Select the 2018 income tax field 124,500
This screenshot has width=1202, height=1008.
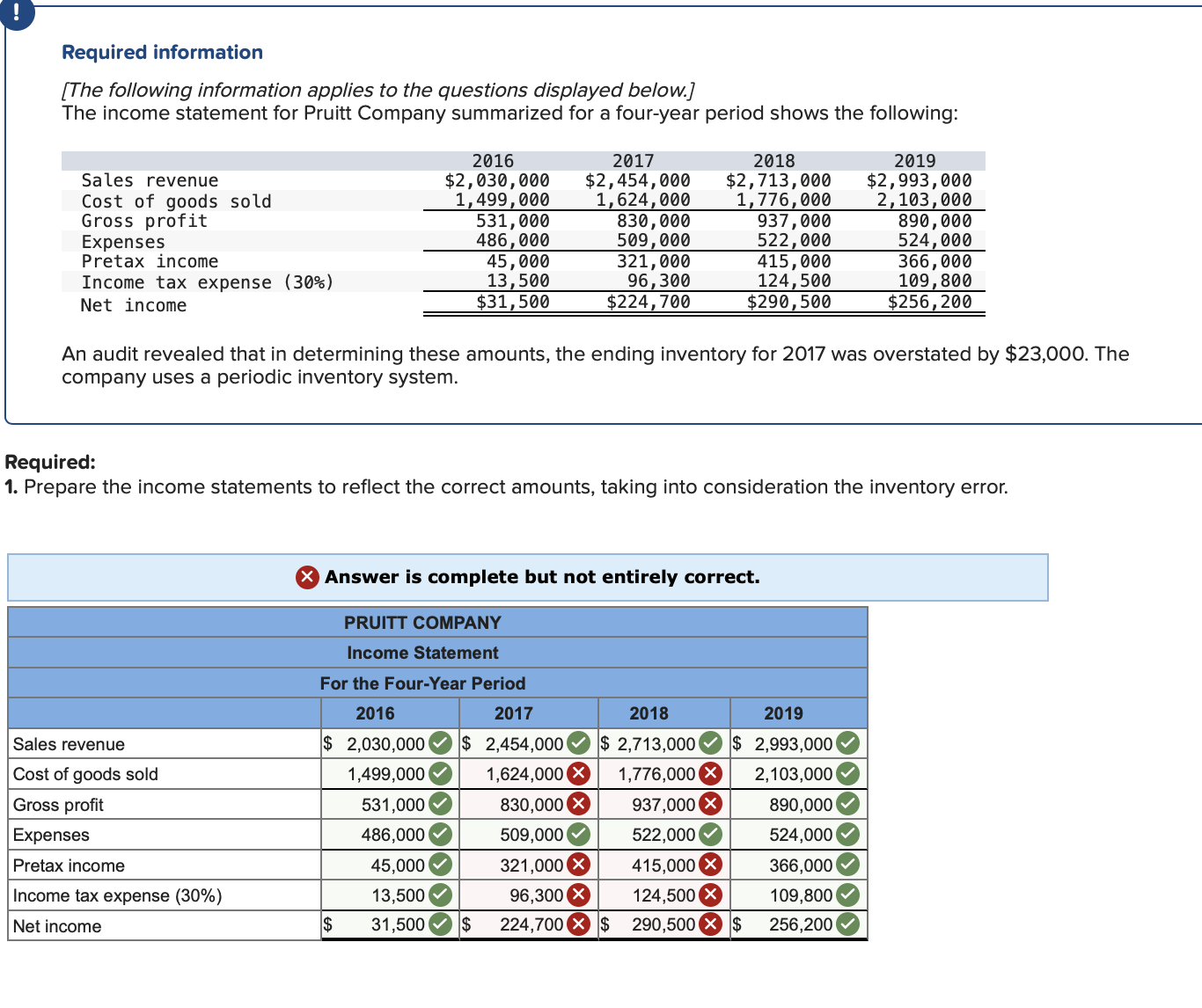point(664,895)
